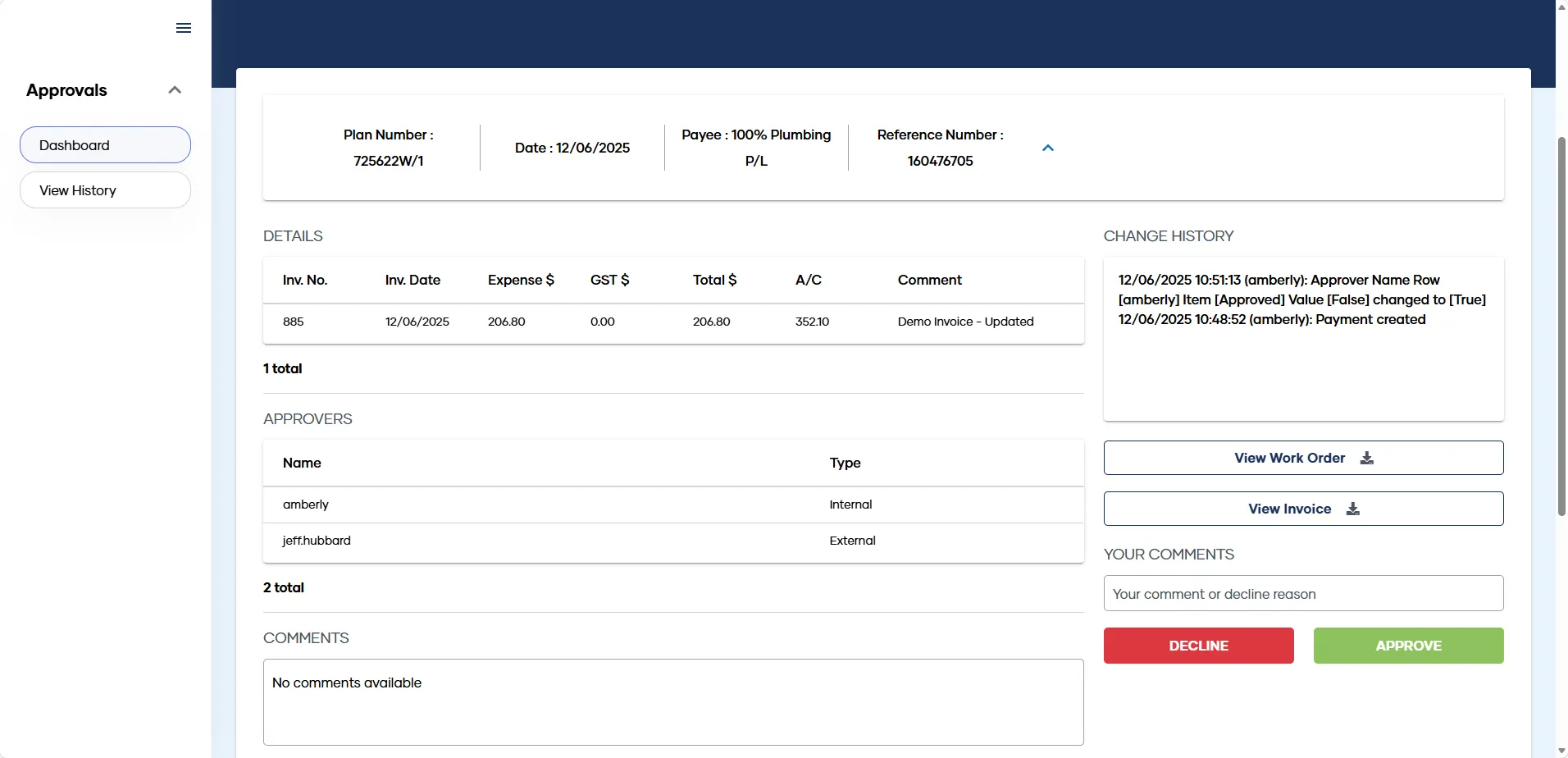
Task: Open View History in the sidebar
Action: (105, 190)
